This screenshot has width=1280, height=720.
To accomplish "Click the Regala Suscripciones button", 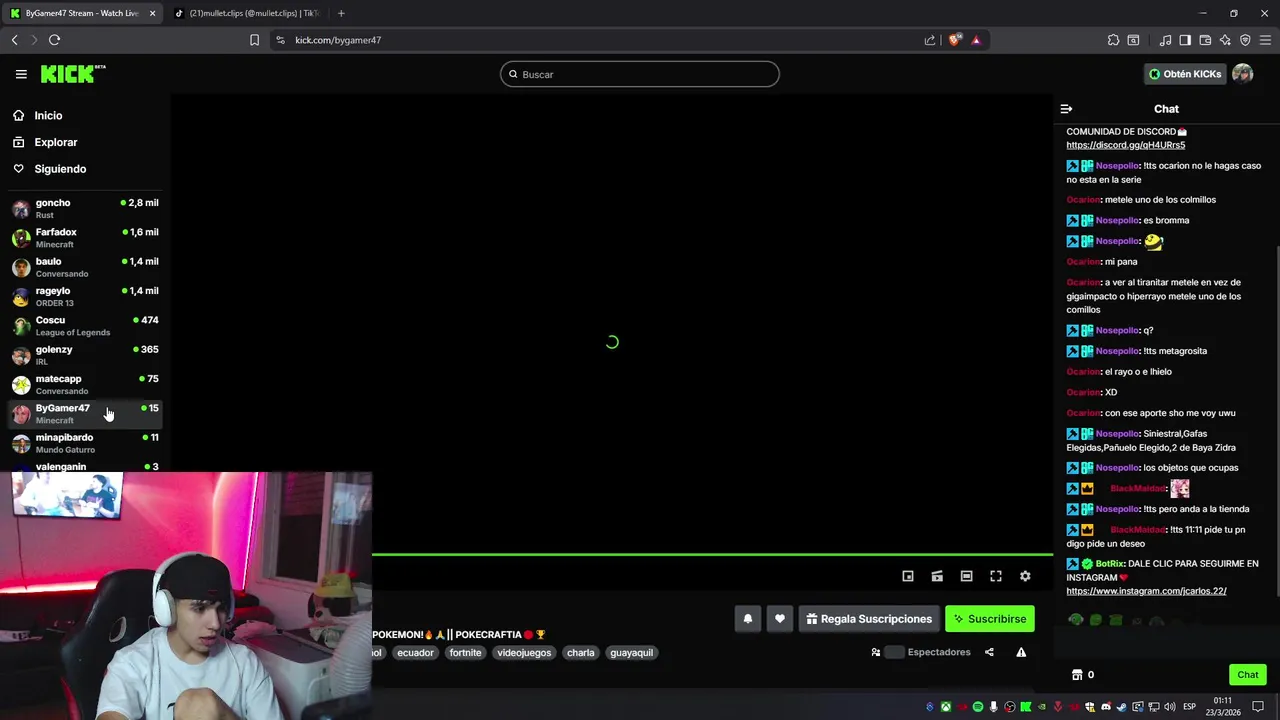I will tap(869, 619).
